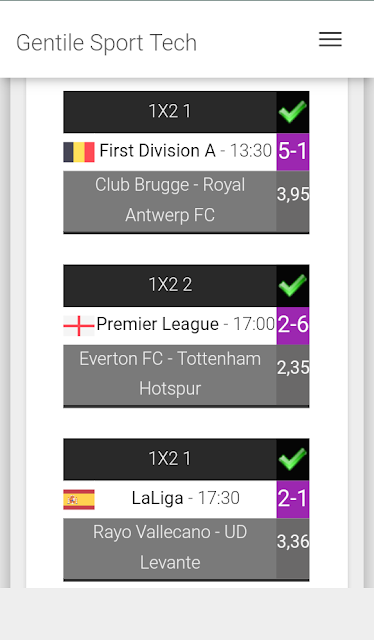374x640 pixels.
Task: Click green checkmark on Rayo Vallecano tip
Action: coord(292,459)
